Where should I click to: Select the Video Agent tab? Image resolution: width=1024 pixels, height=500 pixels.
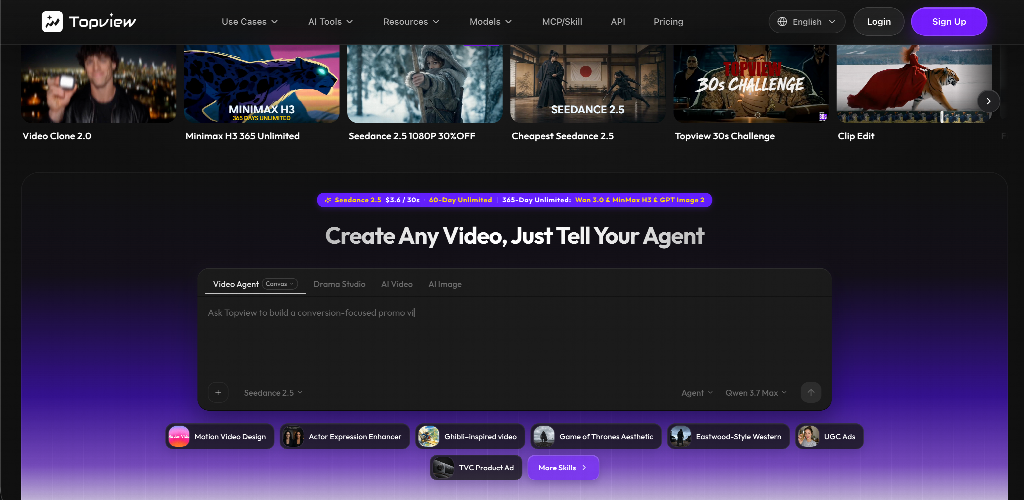click(236, 284)
